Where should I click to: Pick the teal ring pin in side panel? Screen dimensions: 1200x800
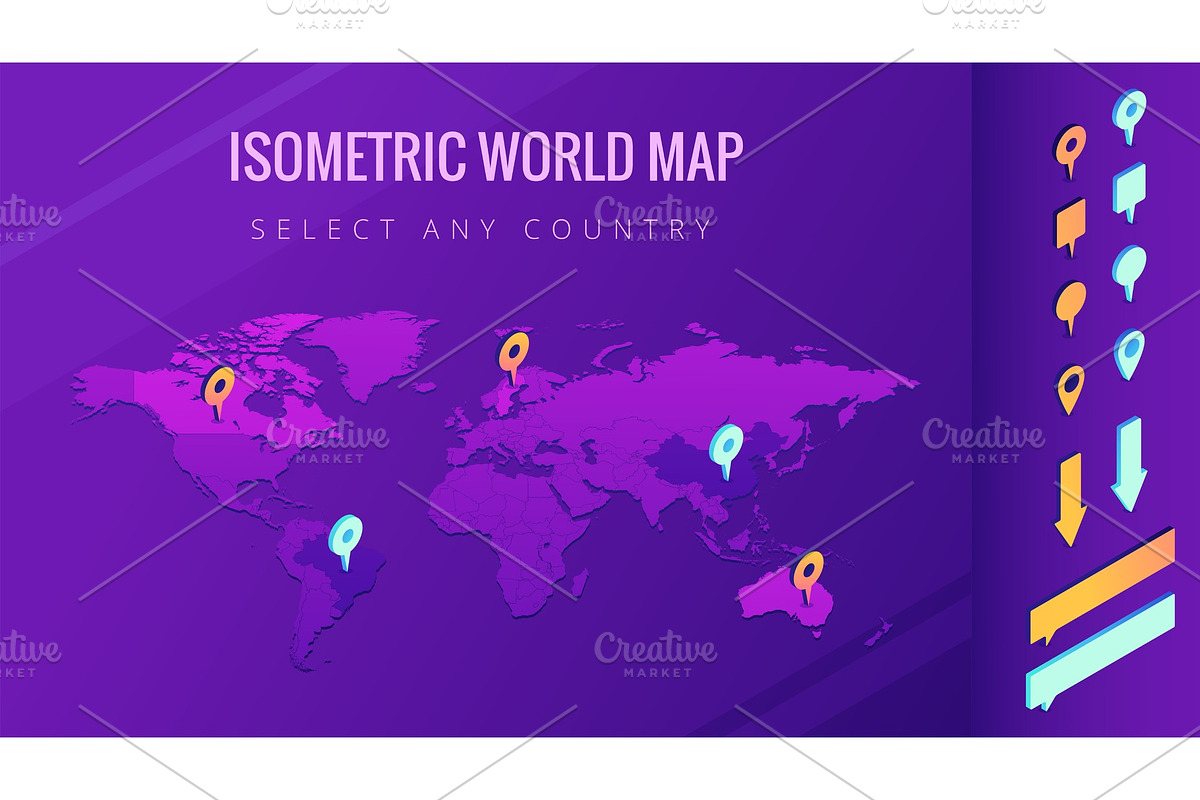1130,117
